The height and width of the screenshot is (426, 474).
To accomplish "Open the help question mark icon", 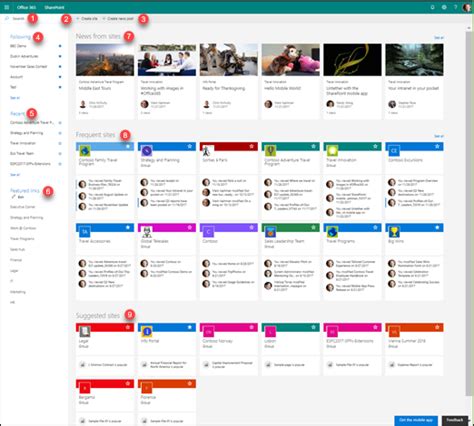I will [455, 7].
